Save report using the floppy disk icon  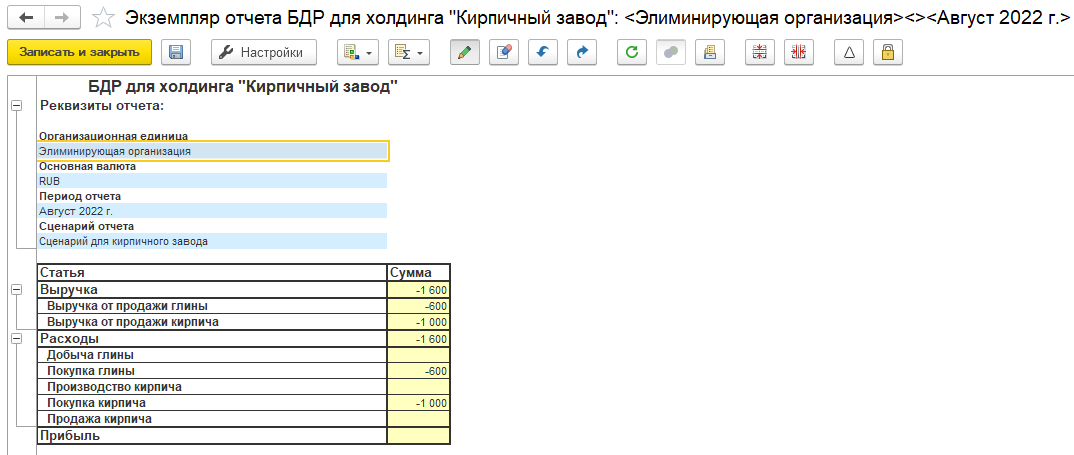pyautogui.click(x=176, y=52)
